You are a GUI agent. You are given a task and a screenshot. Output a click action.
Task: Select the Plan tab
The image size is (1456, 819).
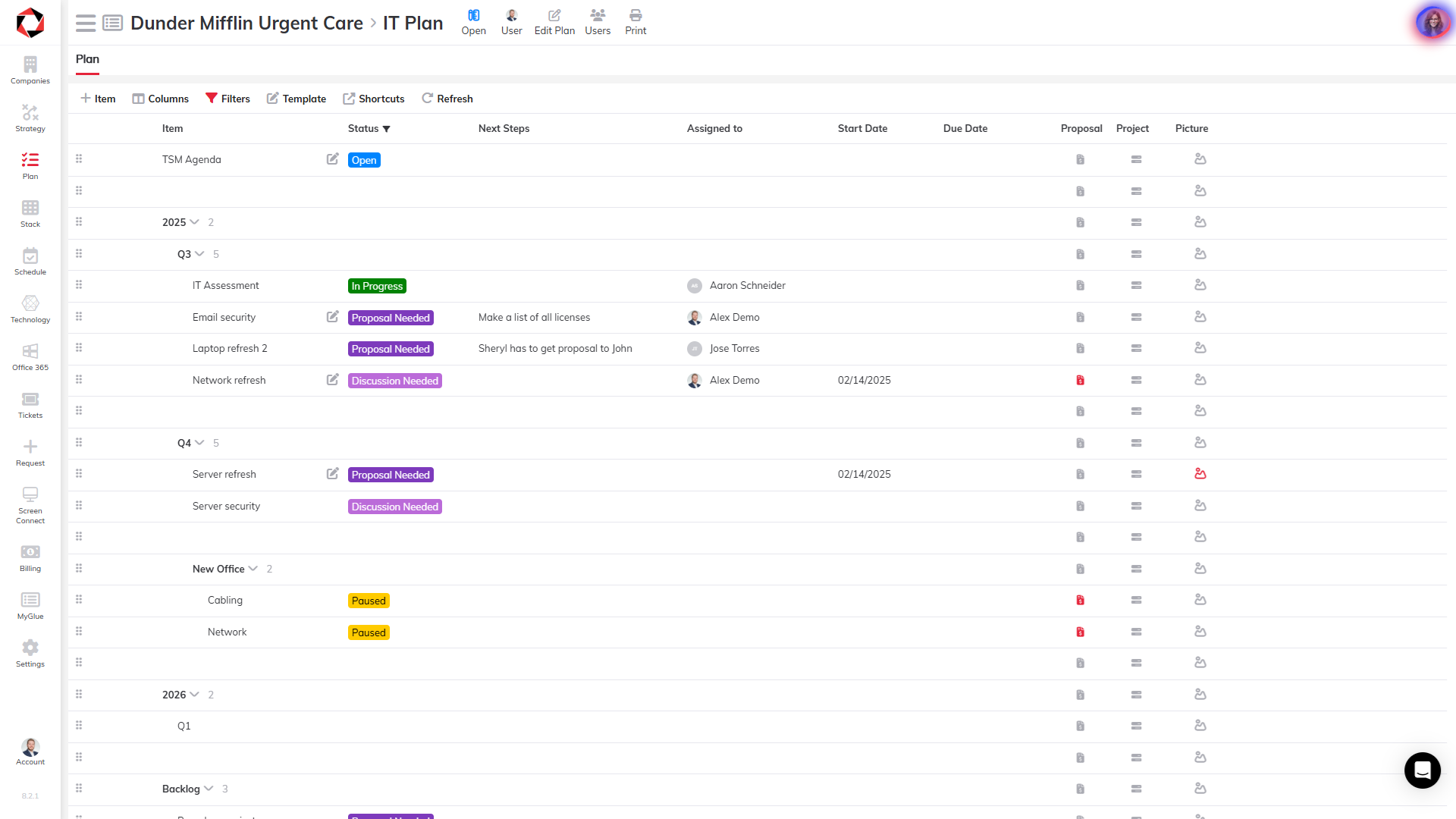87,59
